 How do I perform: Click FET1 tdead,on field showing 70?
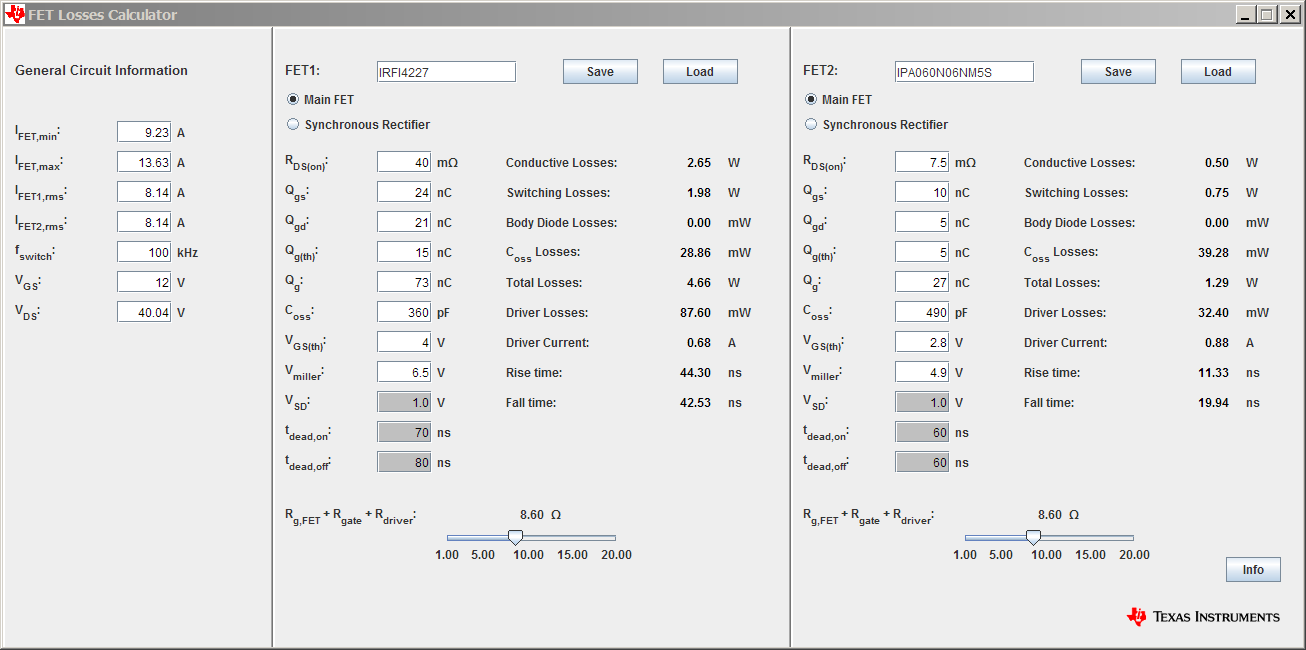(x=404, y=432)
